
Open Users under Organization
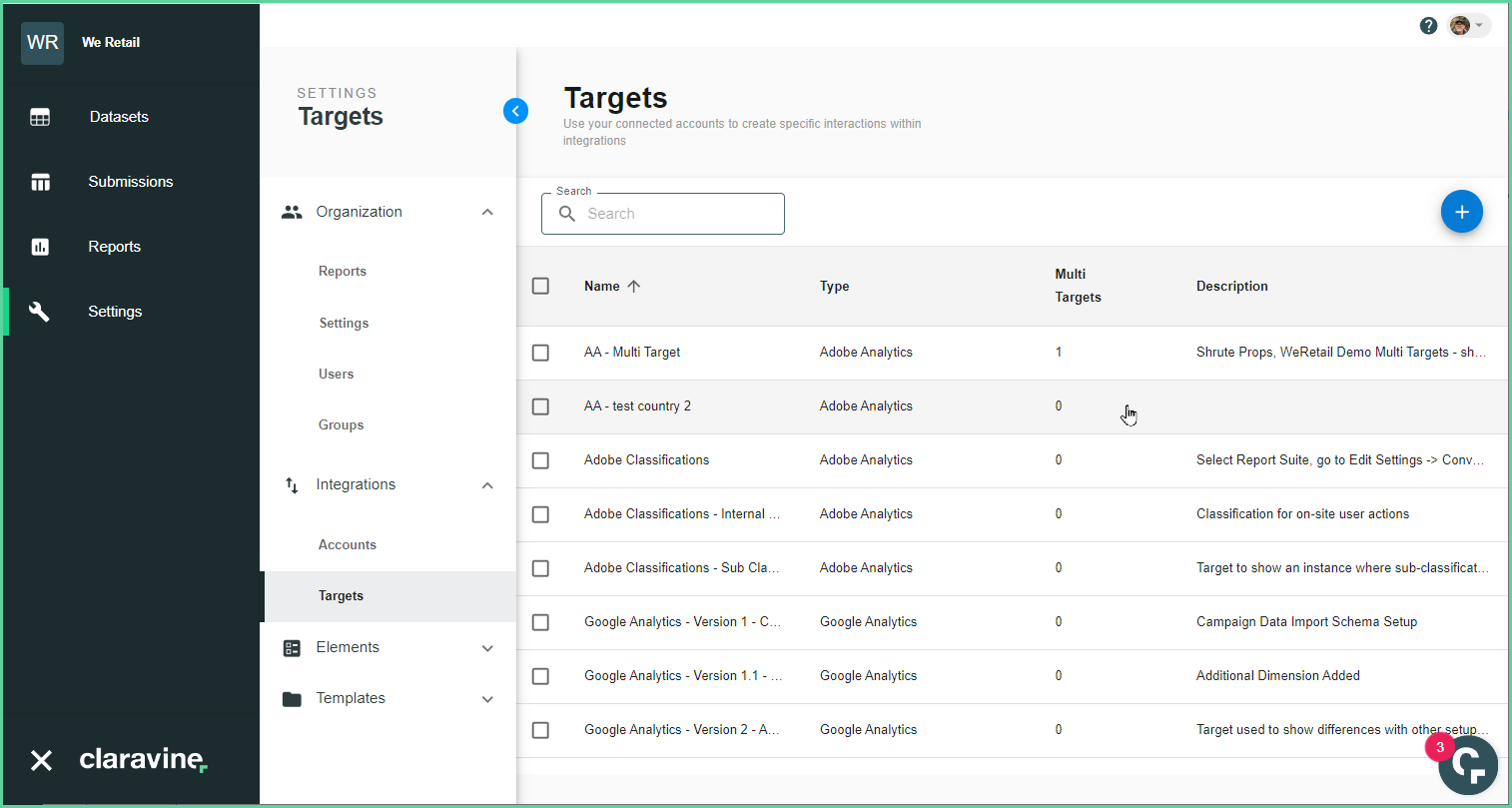click(x=336, y=375)
